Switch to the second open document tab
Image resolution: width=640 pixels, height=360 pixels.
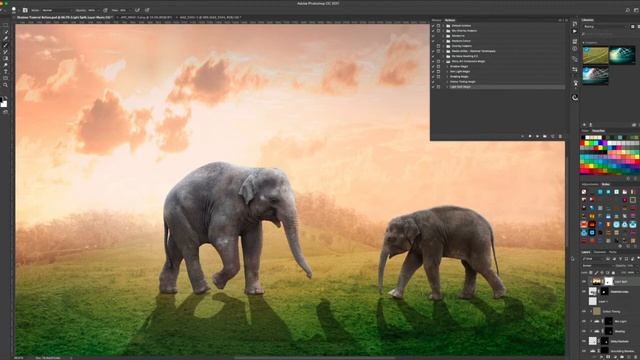click(145, 18)
